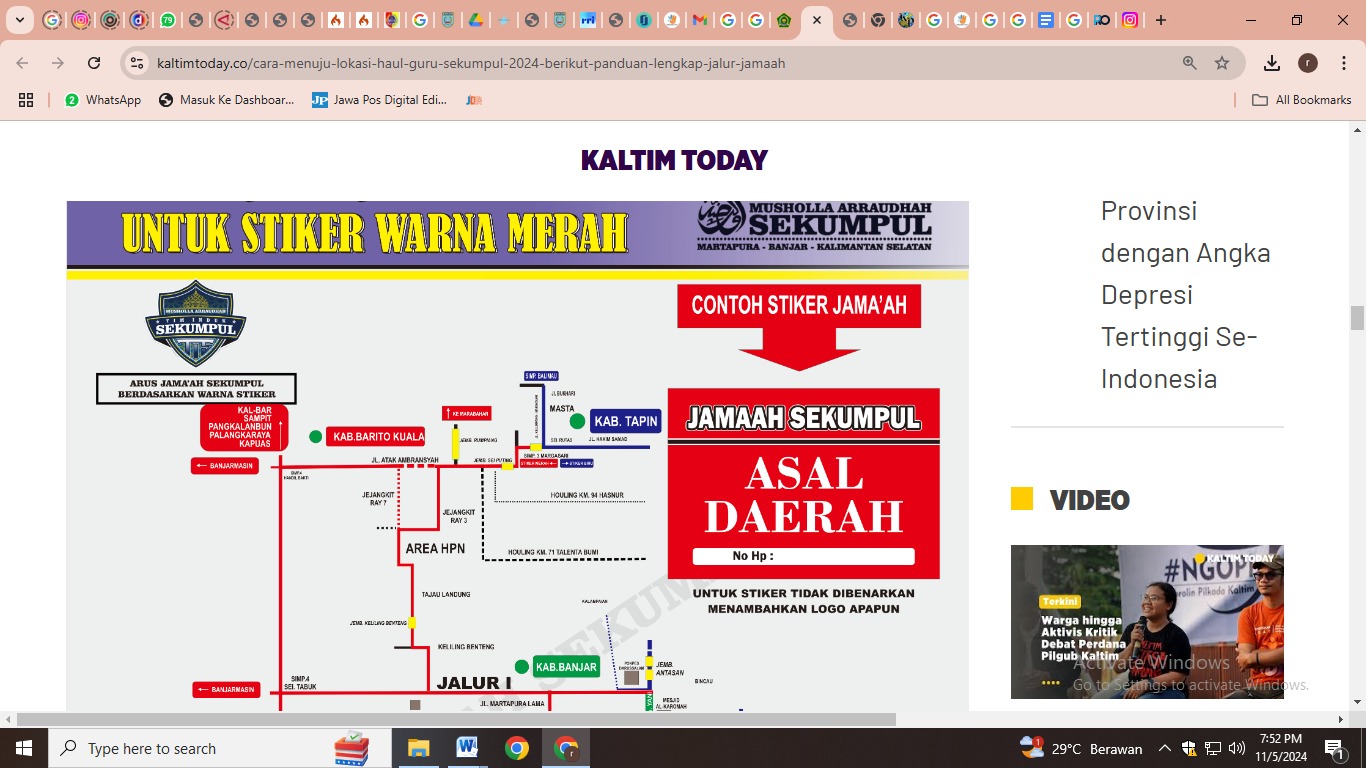The width and height of the screenshot is (1366, 768).
Task: Open the network status tray icon
Action: point(1213,748)
